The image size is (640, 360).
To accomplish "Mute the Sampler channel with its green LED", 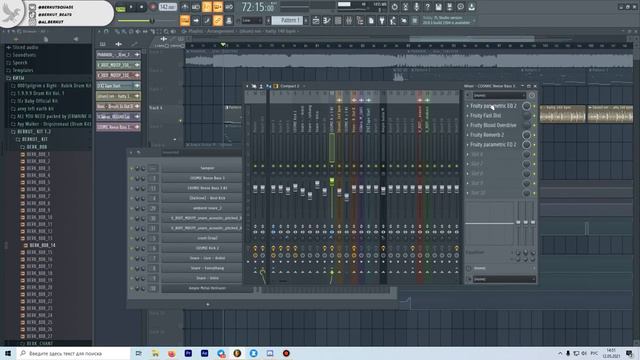I will (131, 168).
